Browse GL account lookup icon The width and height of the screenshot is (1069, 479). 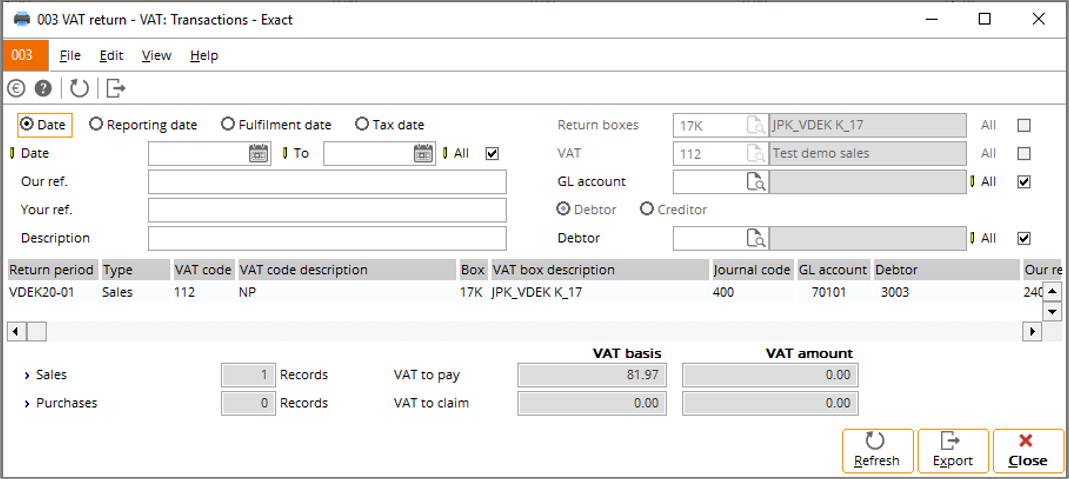755,182
